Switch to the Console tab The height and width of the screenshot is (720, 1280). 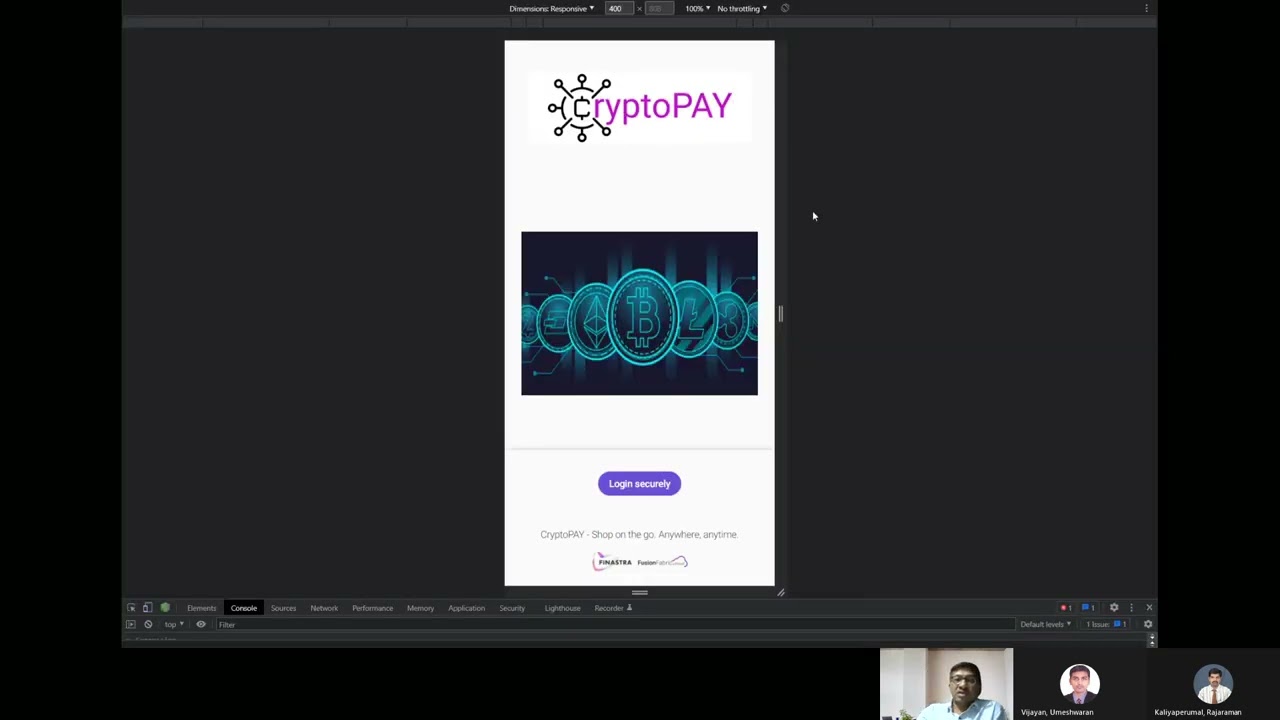click(x=244, y=608)
